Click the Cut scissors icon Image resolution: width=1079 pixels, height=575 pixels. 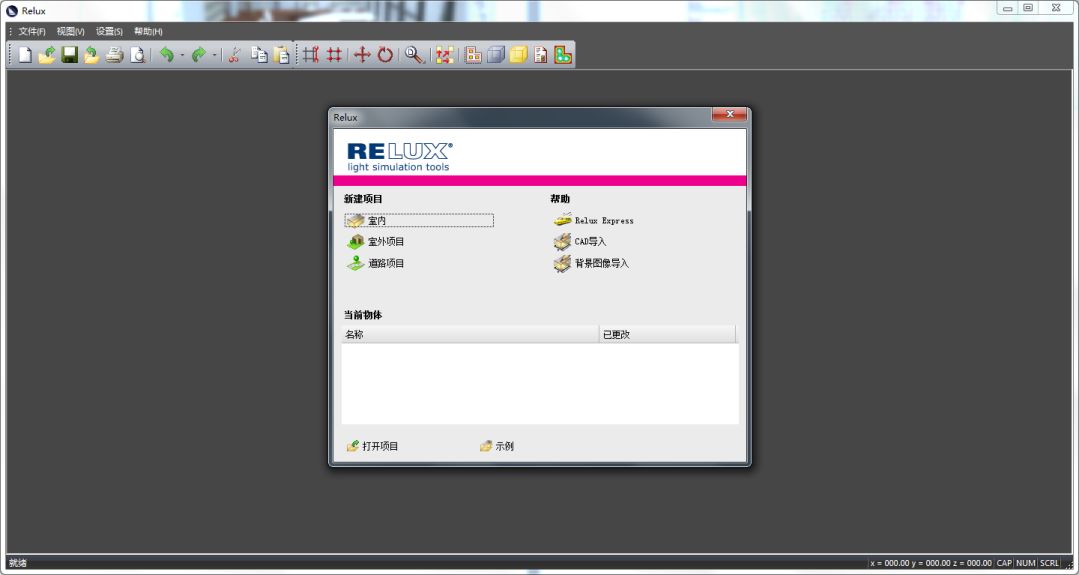click(235, 55)
